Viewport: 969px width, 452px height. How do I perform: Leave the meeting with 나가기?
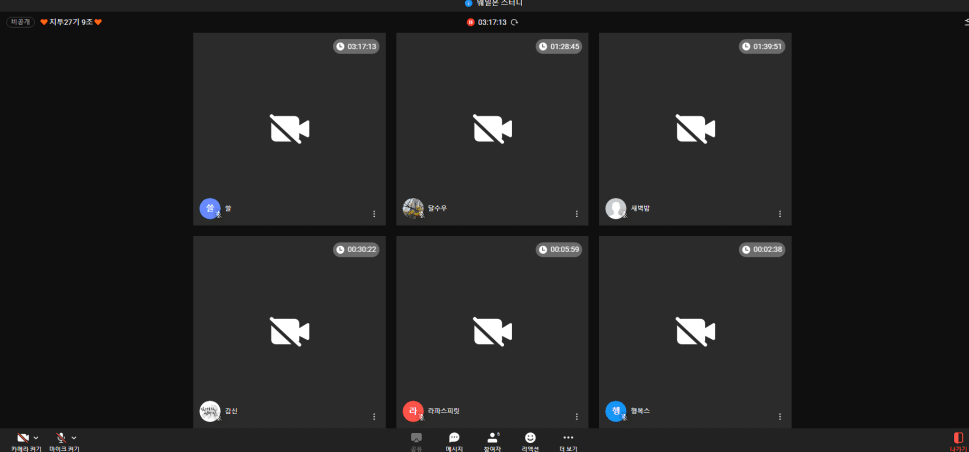pyautogui.click(x=957, y=440)
